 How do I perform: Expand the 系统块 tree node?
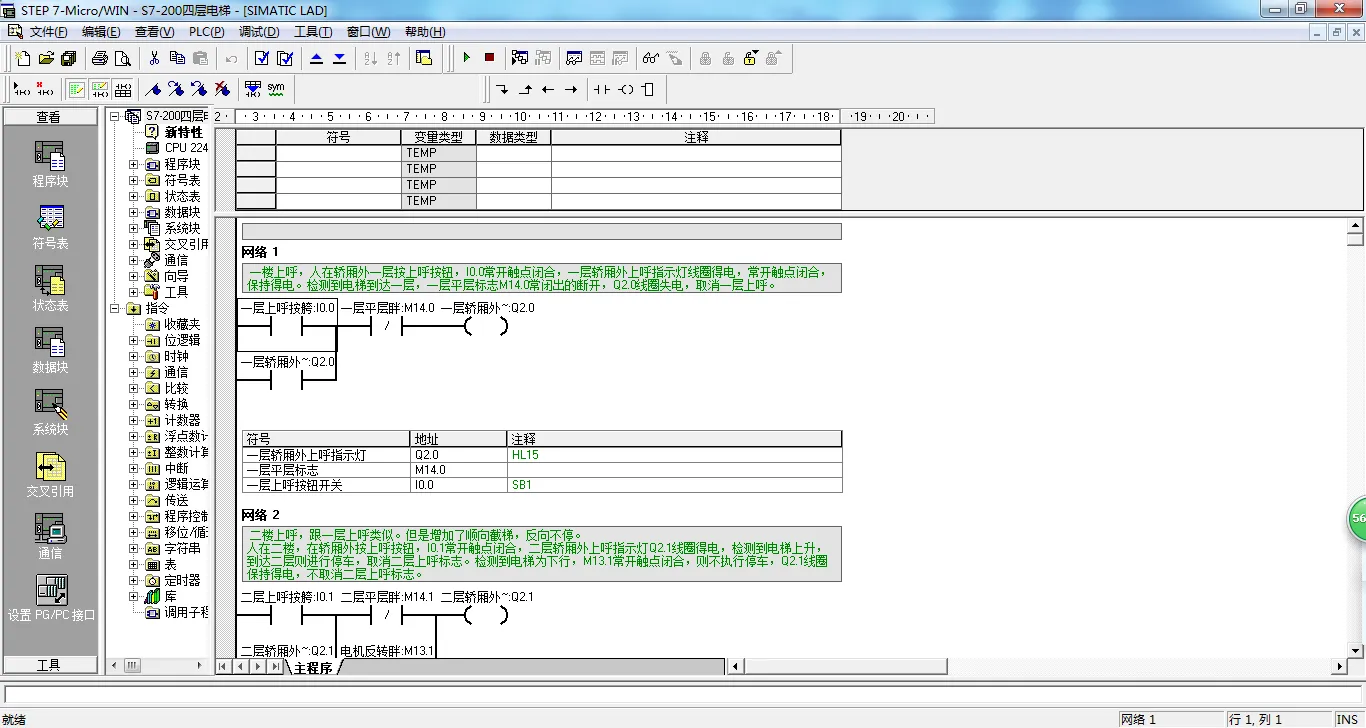133,228
